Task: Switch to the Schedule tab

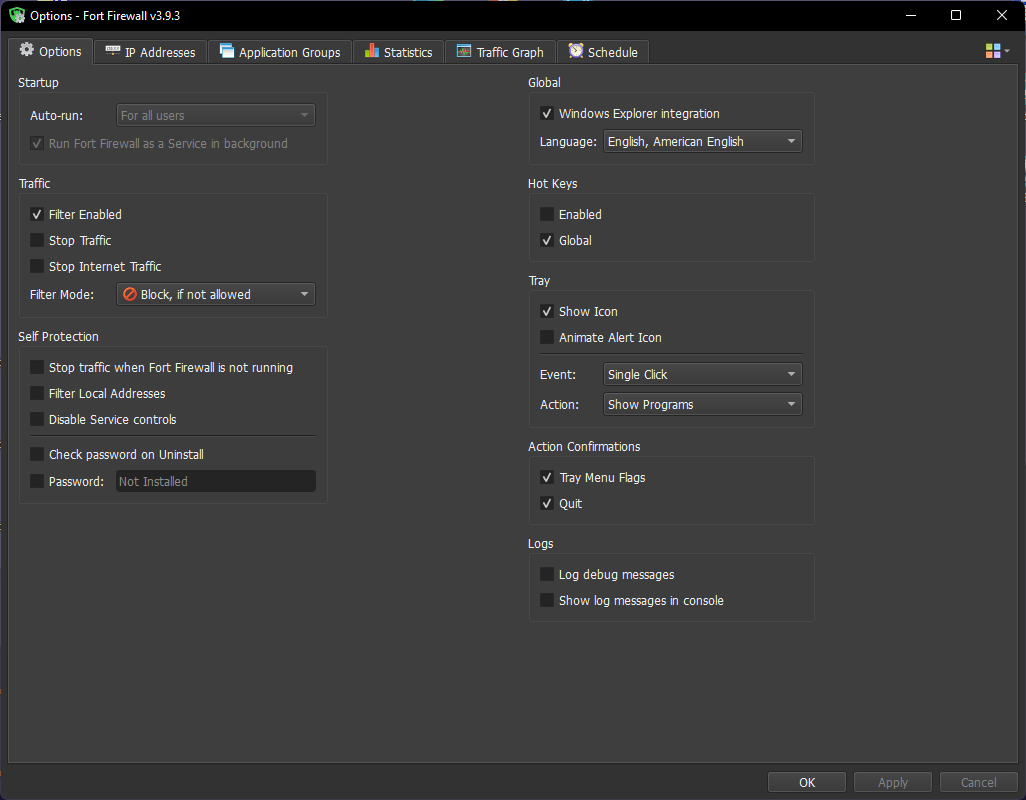Action: [603, 52]
